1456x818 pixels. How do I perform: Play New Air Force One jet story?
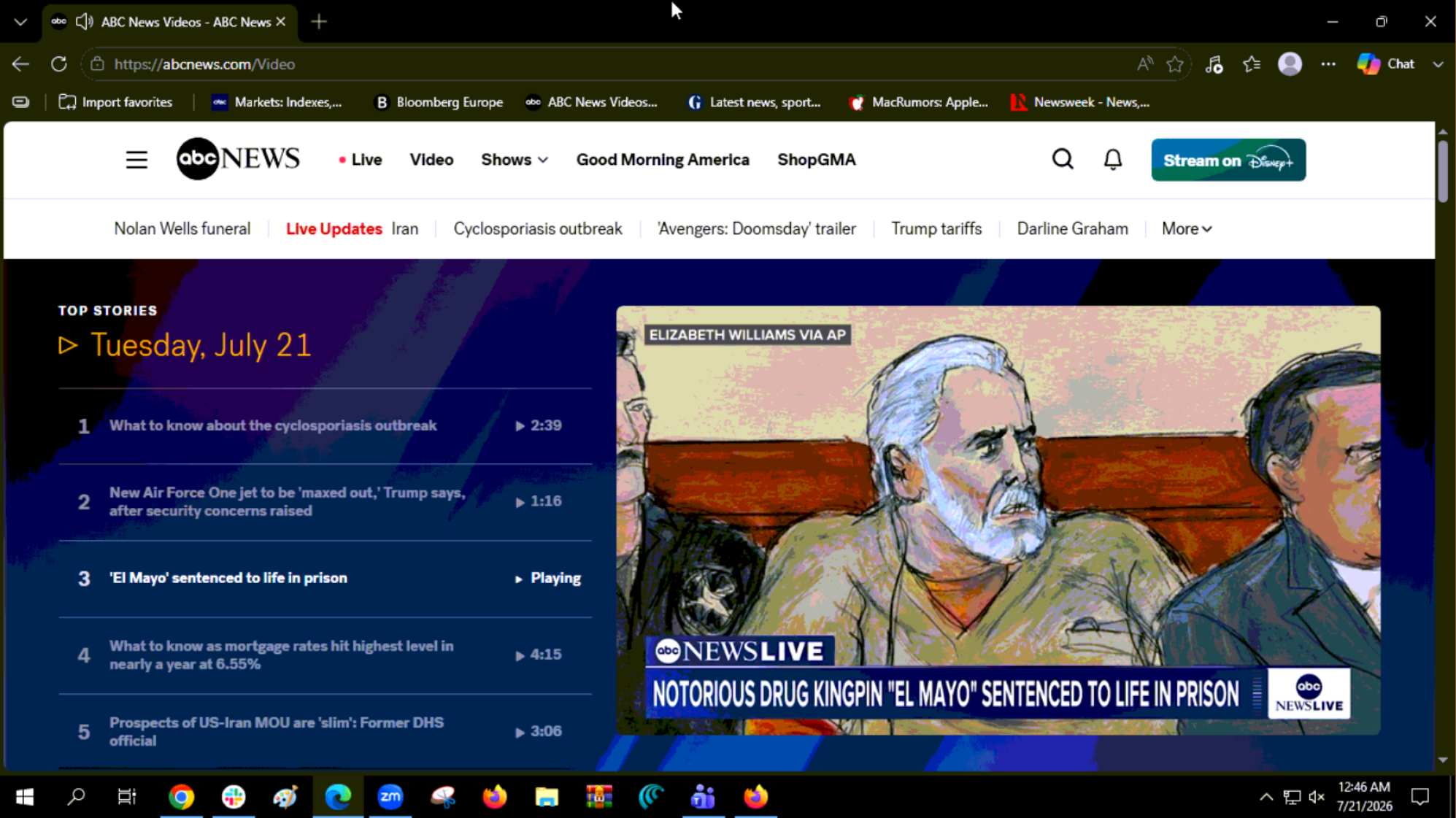(x=325, y=502)
